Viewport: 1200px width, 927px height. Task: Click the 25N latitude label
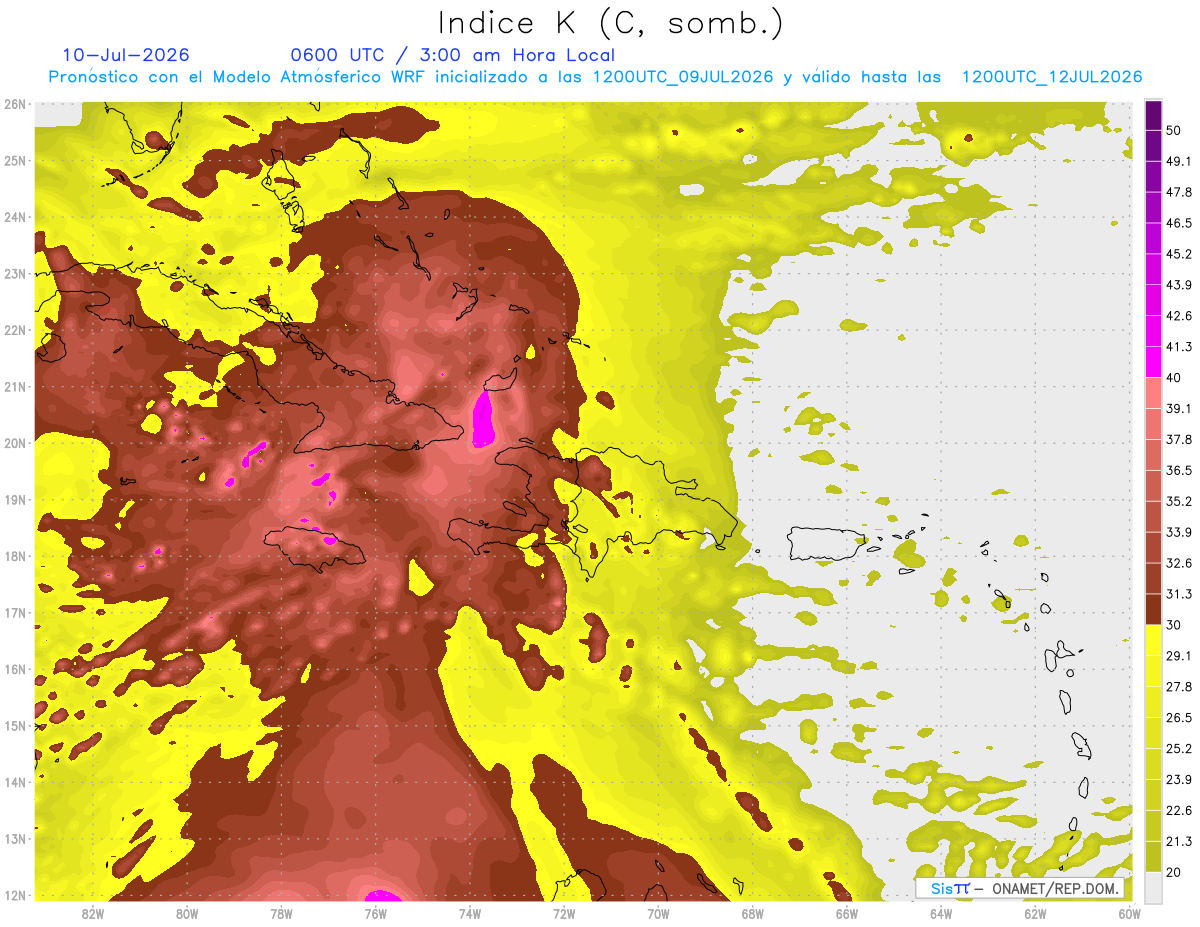pyautogui.click(x=14, y=160)
